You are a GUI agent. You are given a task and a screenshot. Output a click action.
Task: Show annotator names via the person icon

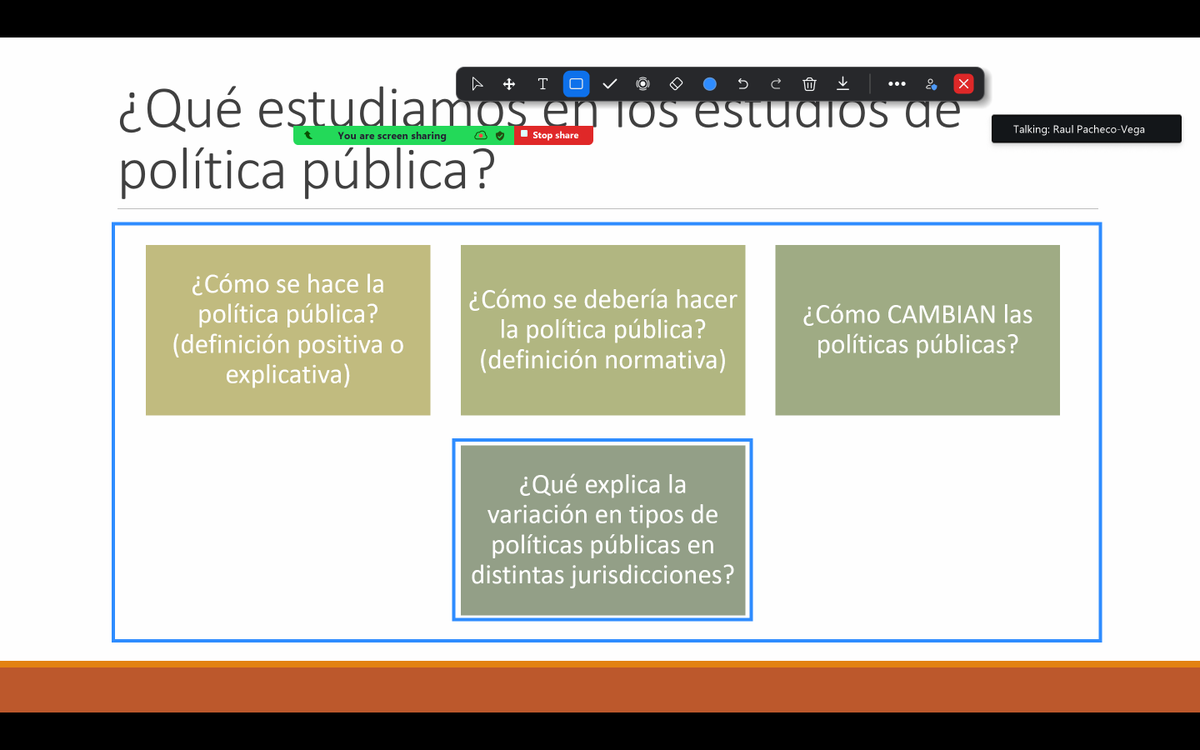(x=930, y=84)
